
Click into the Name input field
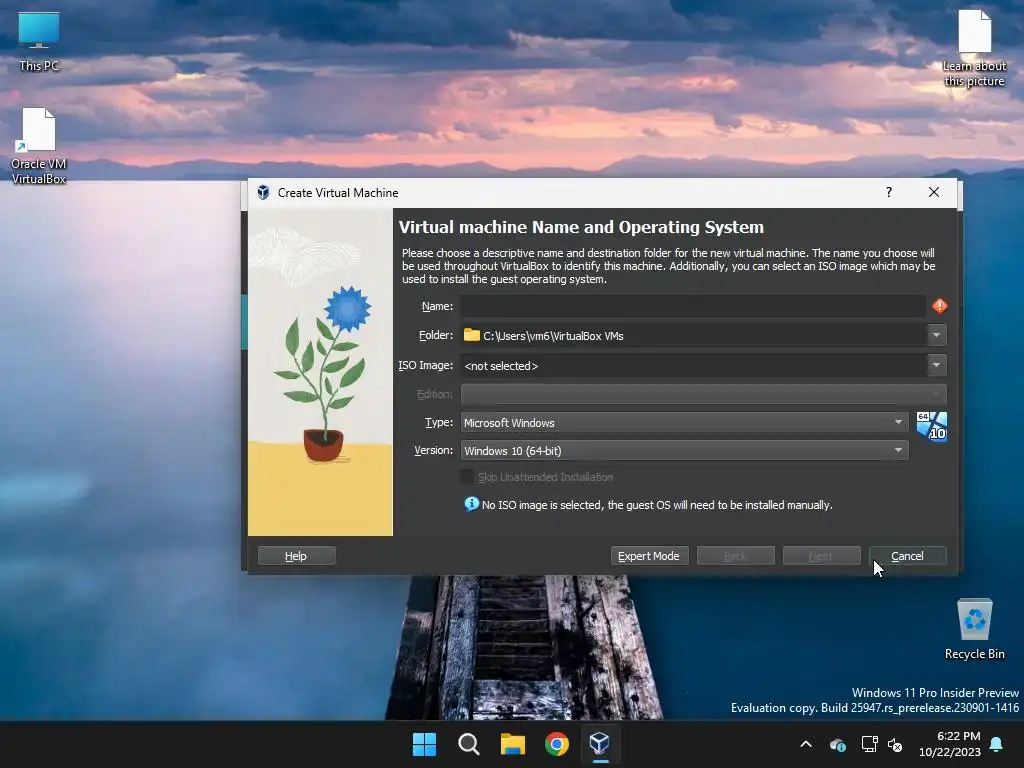[693, 306]
